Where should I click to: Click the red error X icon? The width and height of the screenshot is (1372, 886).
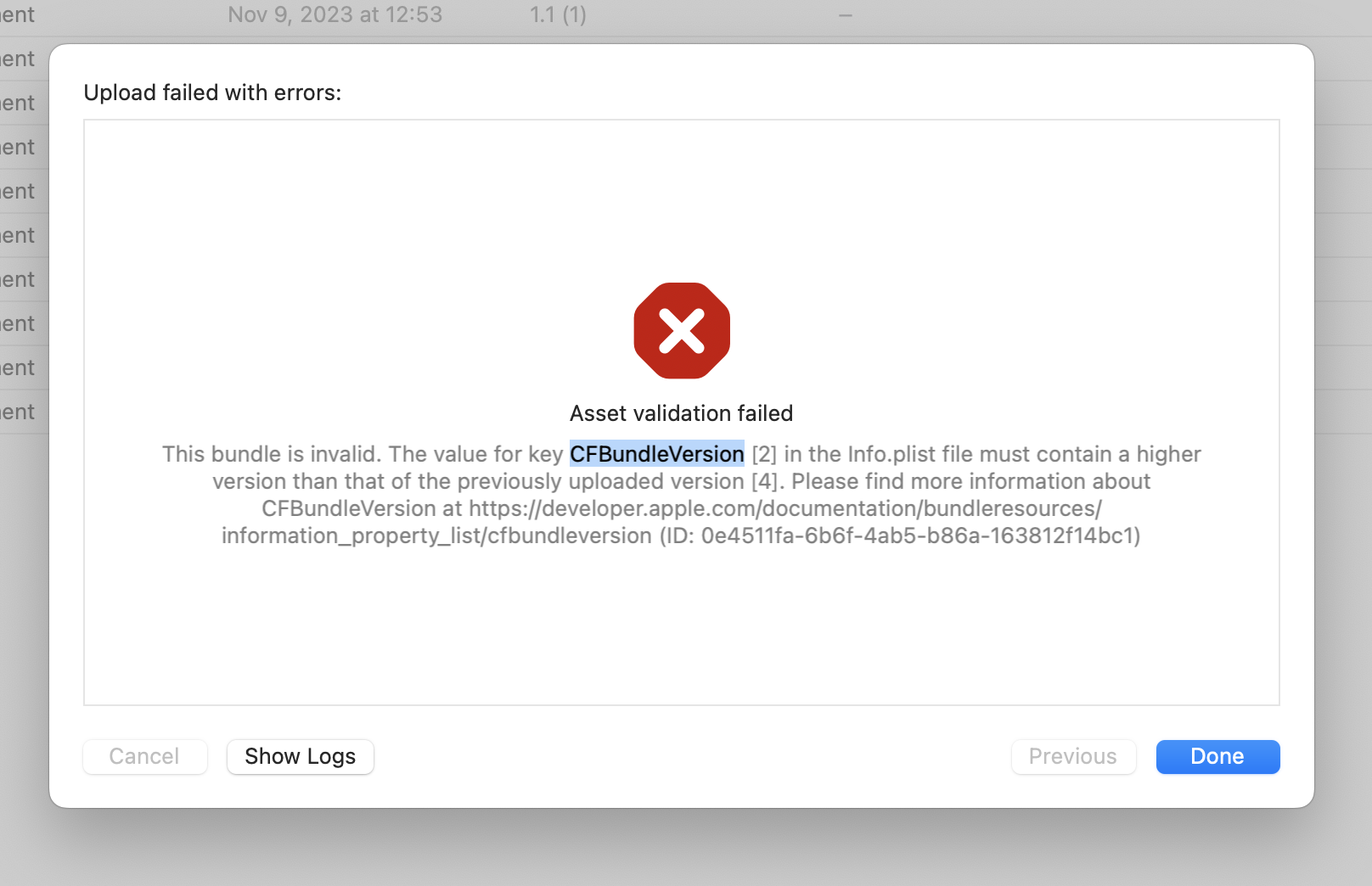pyautogui.click(x=682, y=330)
